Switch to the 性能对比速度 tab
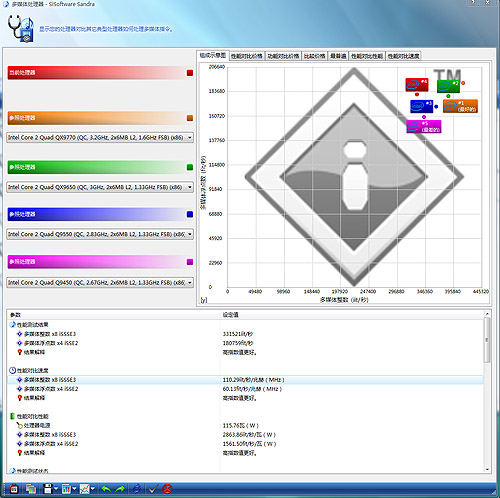Viewport: 500px width, 498px height. point(403,56)
